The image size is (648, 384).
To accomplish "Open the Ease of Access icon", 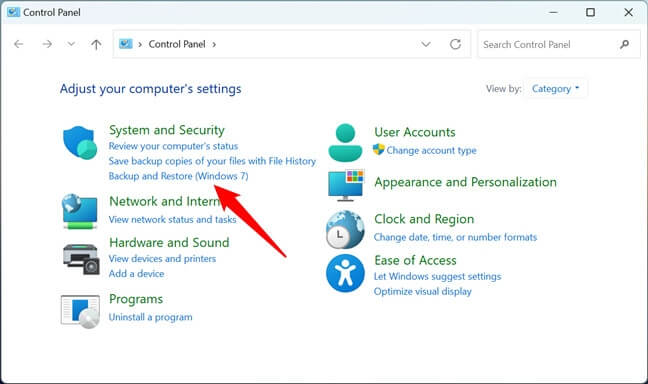I will [345, 273].
